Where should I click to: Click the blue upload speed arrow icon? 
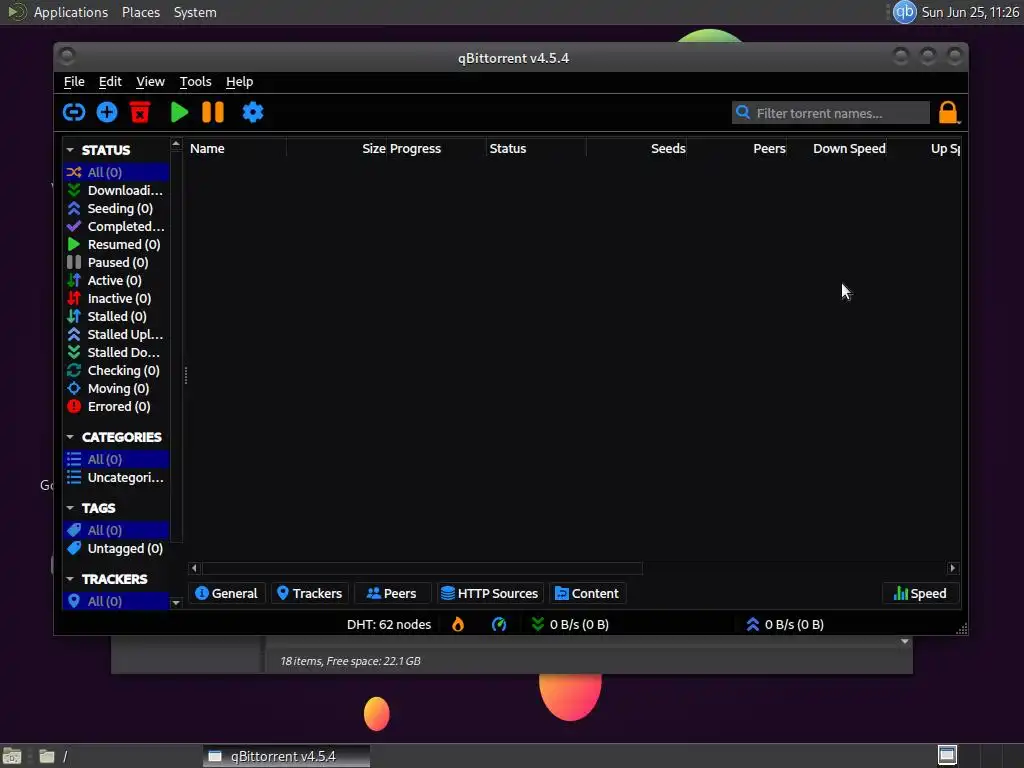pyautogui.click(x=752, y=624)
